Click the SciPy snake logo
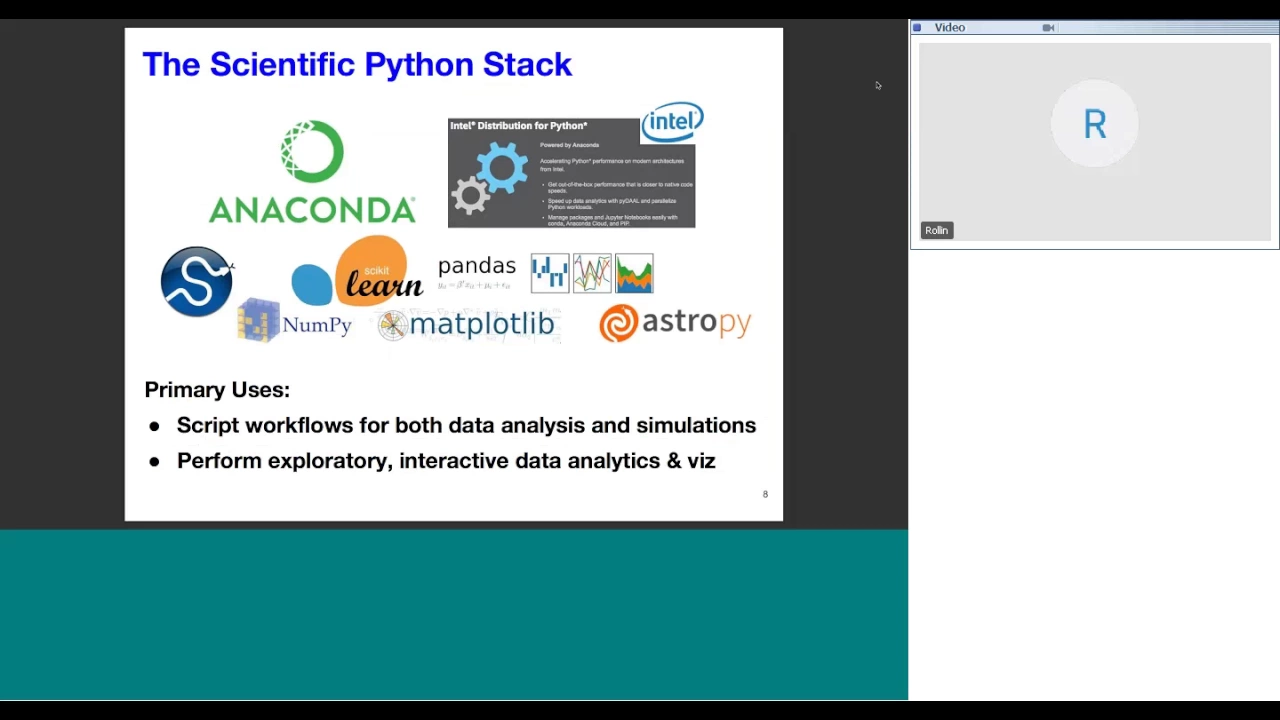Screen dimensions: 1280x720 (197, 281)
